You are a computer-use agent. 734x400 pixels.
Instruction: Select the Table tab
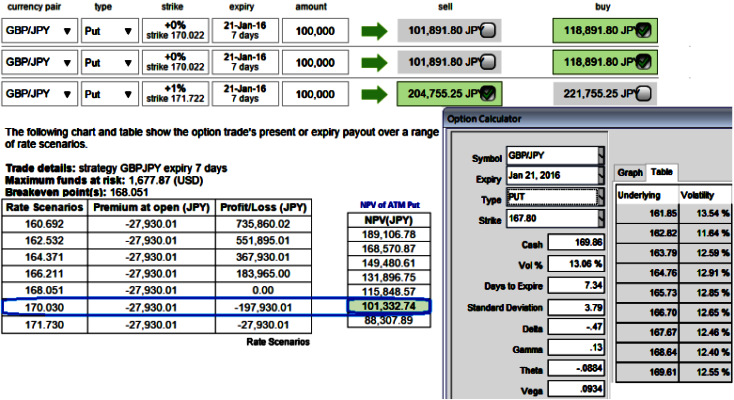pyautogui.click(x=661, y=172)
